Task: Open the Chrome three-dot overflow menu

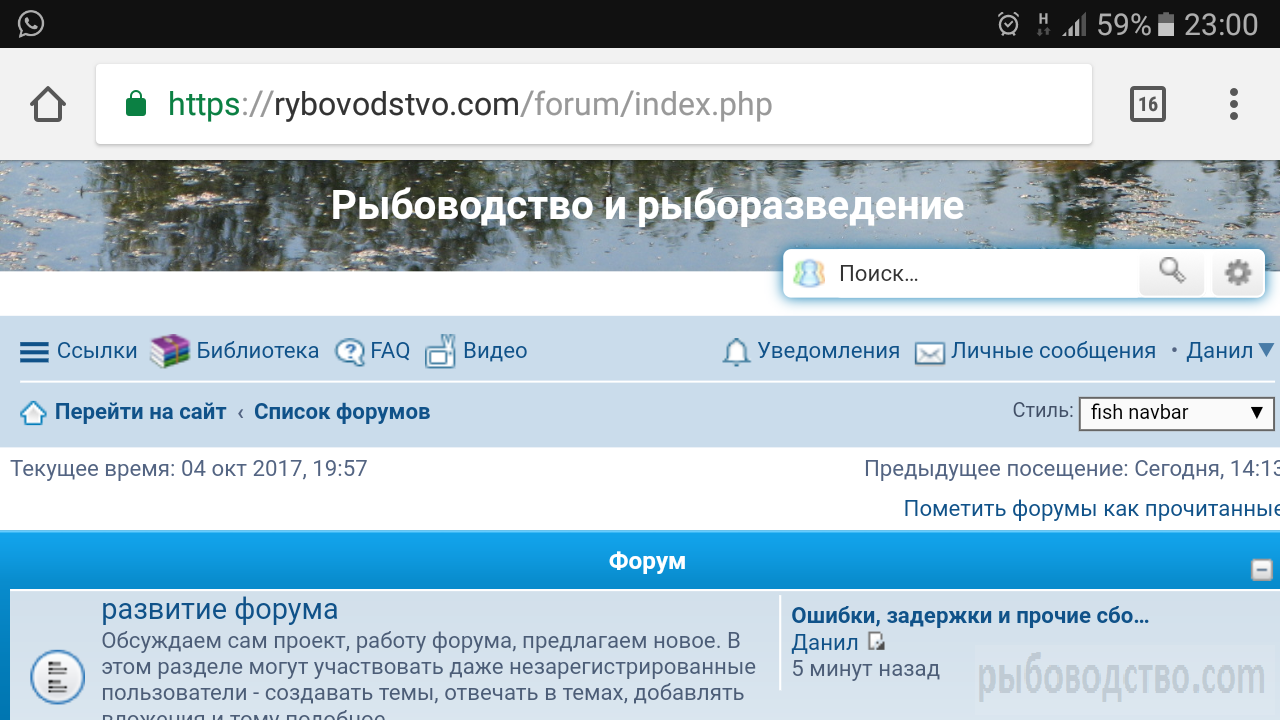Action: [1233, 104]
